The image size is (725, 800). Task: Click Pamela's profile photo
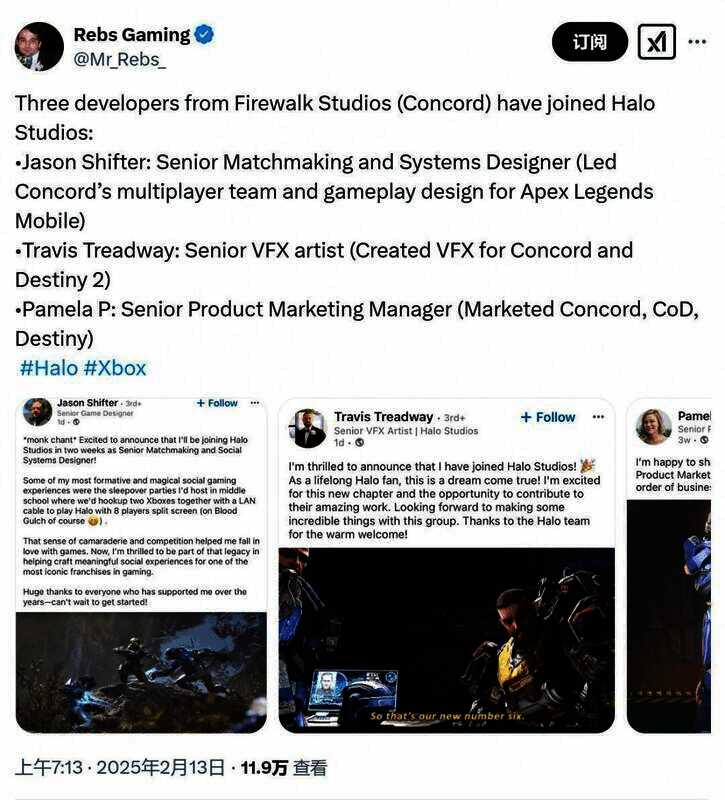(x=654, y=427)
